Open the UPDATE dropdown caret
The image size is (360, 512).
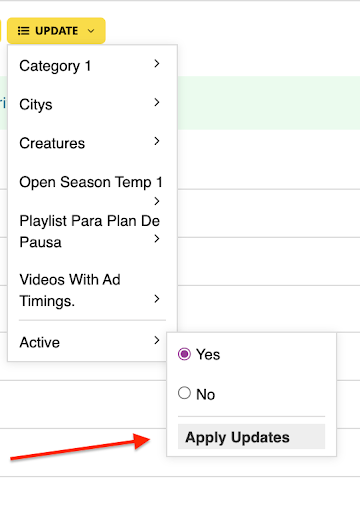point(91,31)
